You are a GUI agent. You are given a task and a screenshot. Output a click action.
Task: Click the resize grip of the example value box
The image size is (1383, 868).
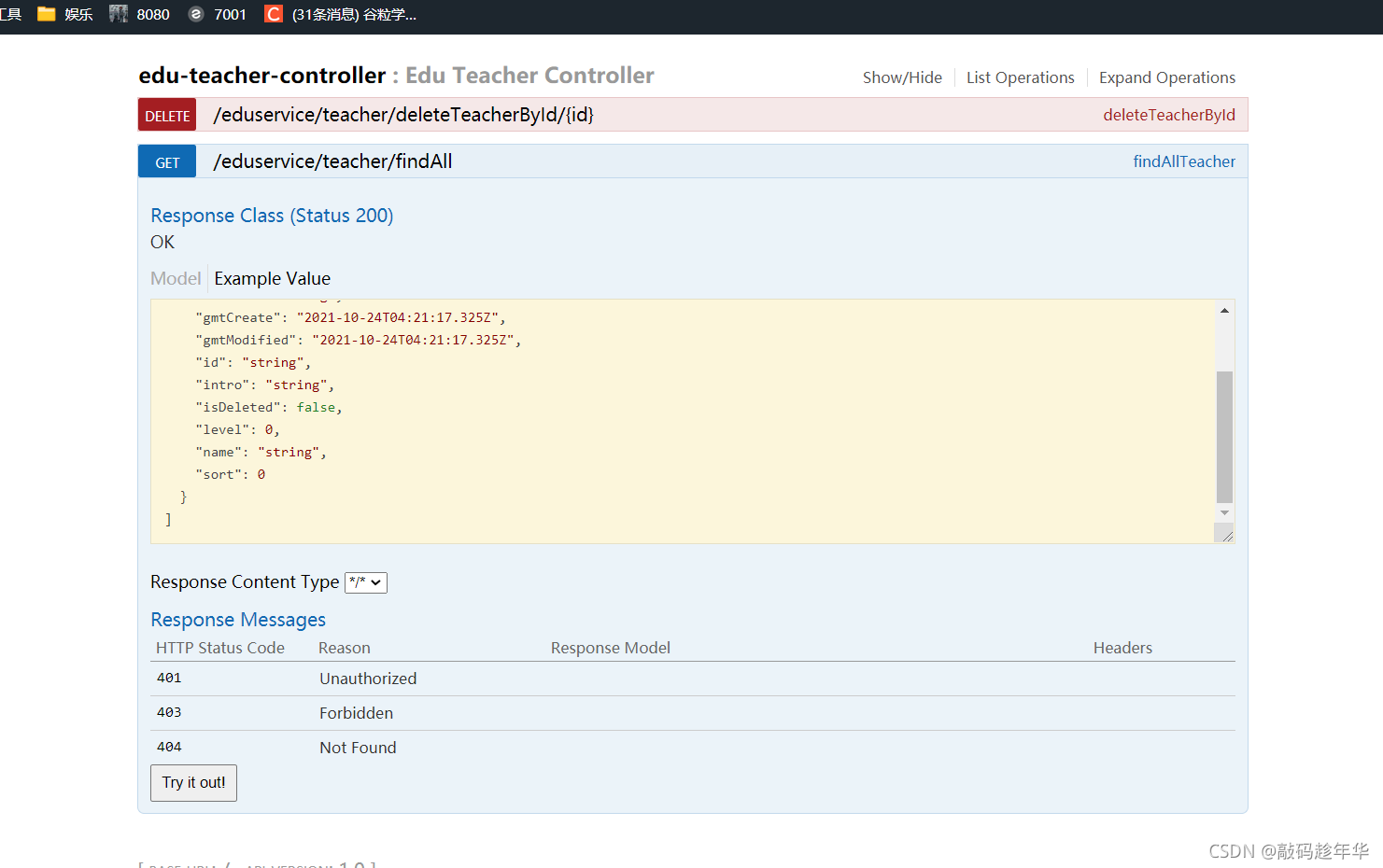point(1225,534)
